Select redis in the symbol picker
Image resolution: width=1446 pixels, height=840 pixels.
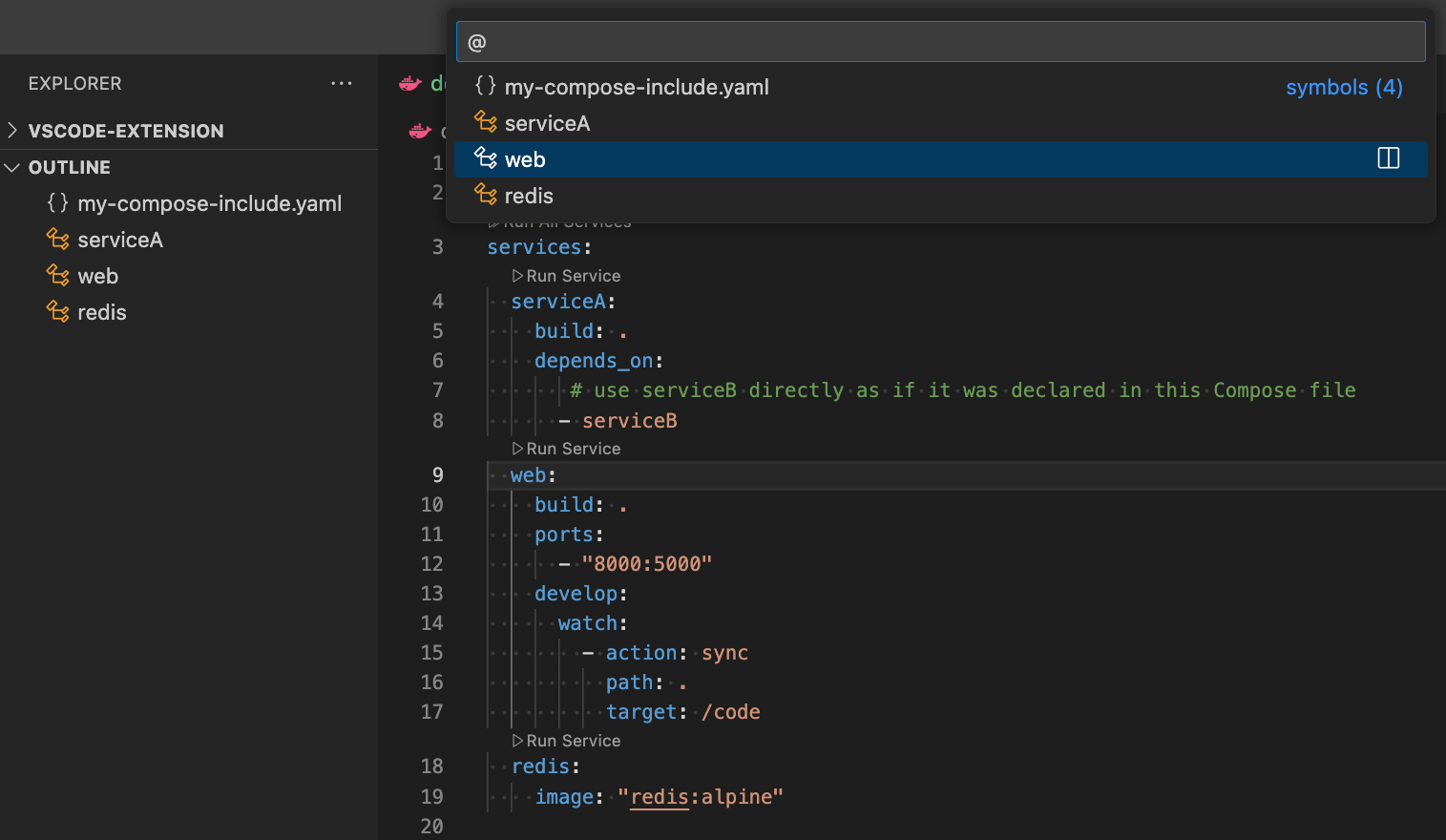point(528,195)
